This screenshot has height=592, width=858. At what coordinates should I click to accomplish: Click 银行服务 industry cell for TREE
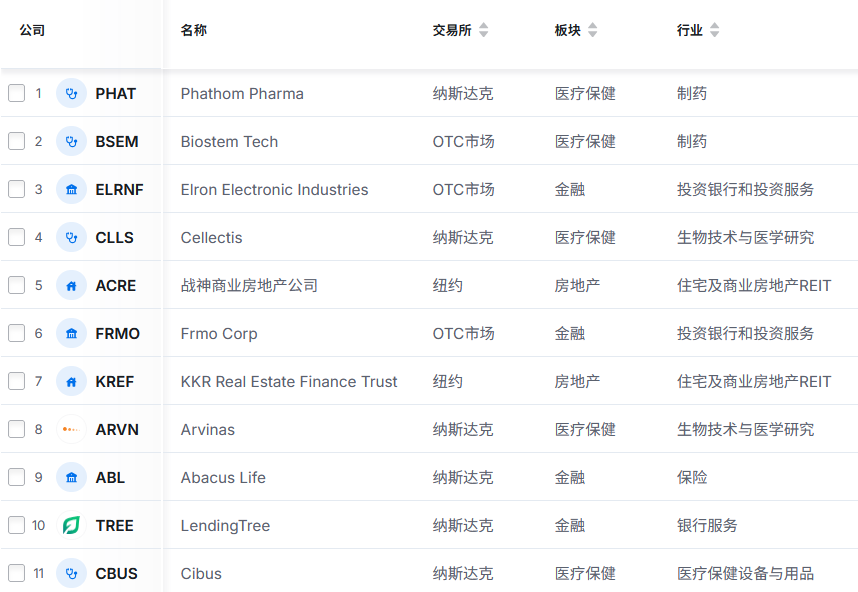(x=707, y=526)
